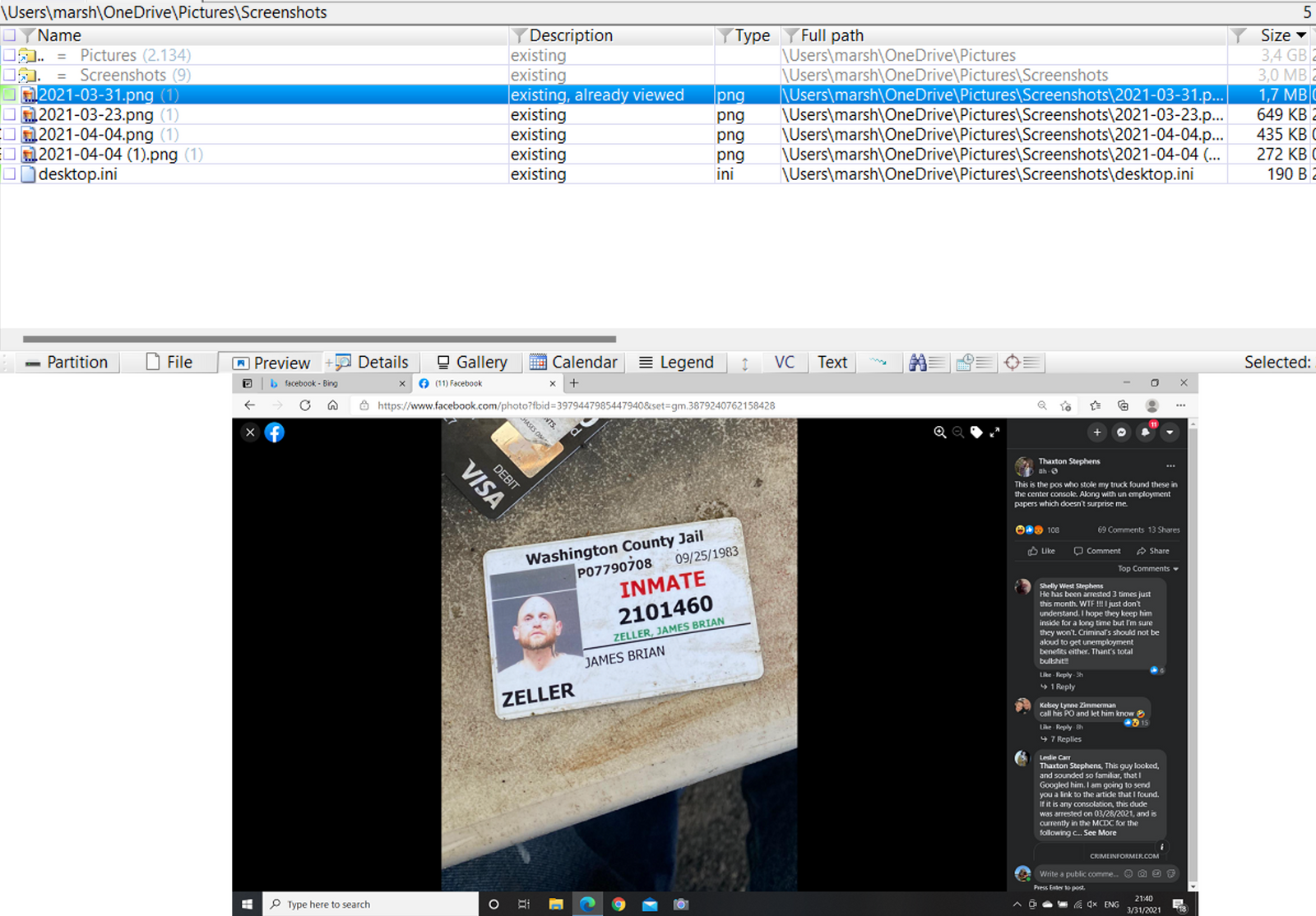Open the Type column filter funnel
The height and width of the screenshot is (916, 1316).
tap(725, 35)
